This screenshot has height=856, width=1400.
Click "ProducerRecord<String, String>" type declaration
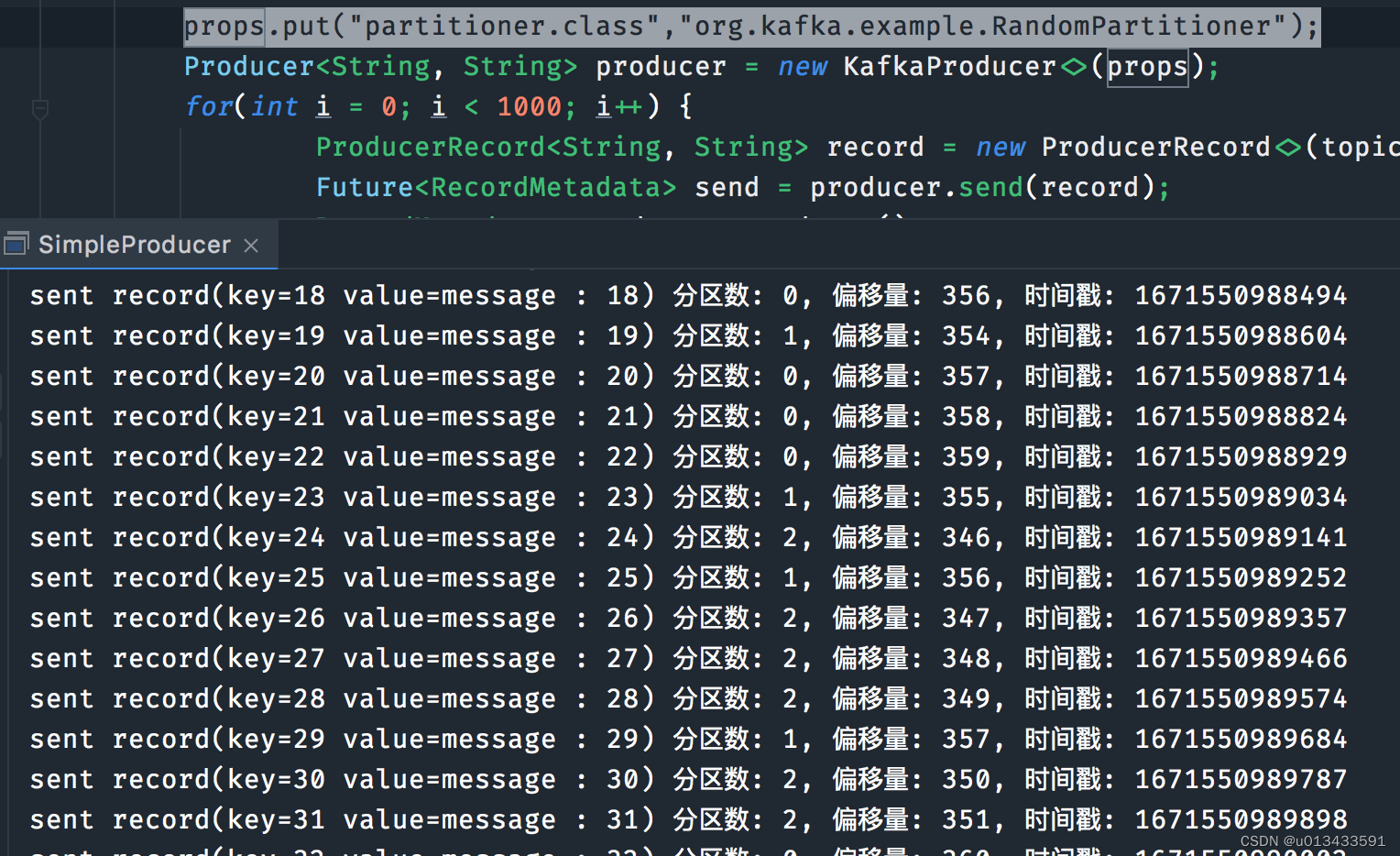(x=563, y=147)
